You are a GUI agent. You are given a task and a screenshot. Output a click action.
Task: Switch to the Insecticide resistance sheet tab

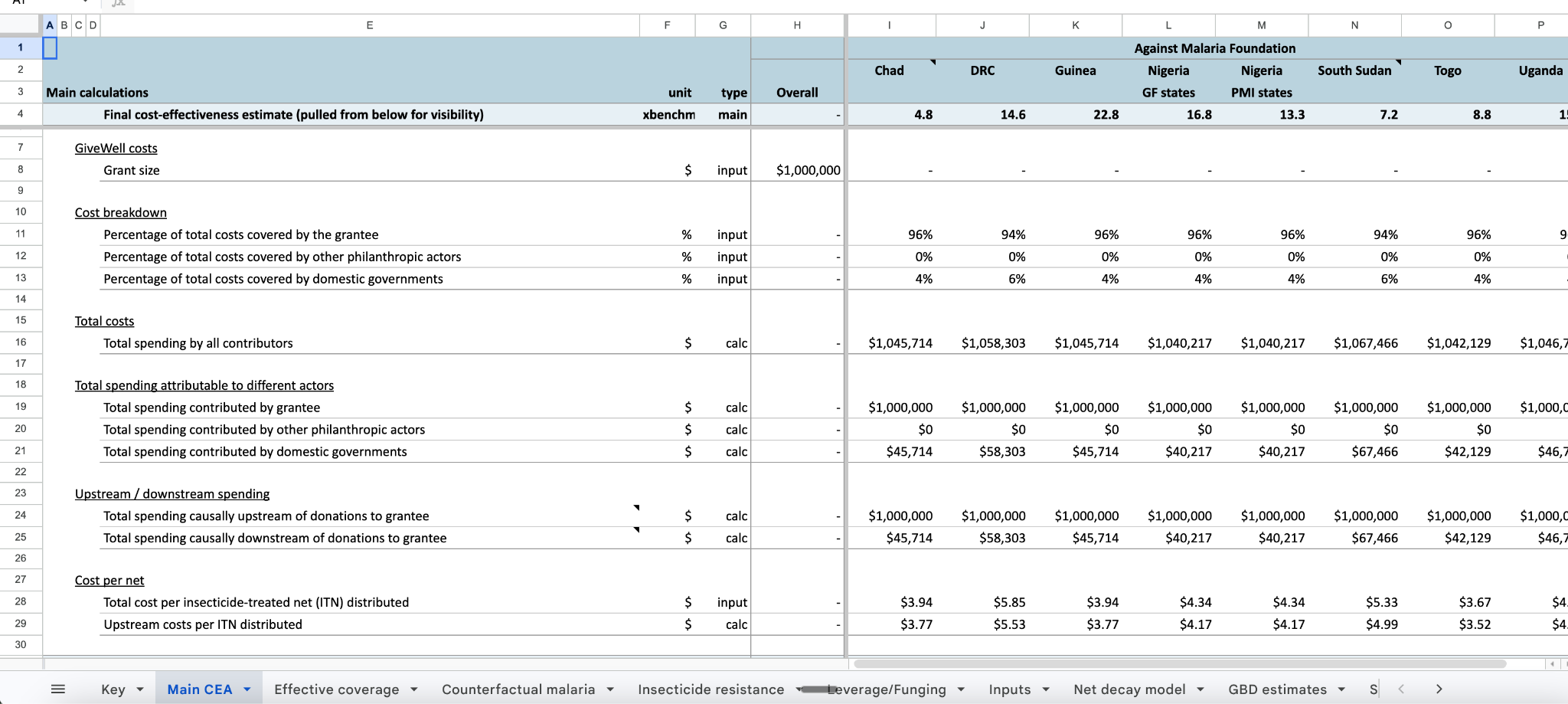click(x=710, y=689)
